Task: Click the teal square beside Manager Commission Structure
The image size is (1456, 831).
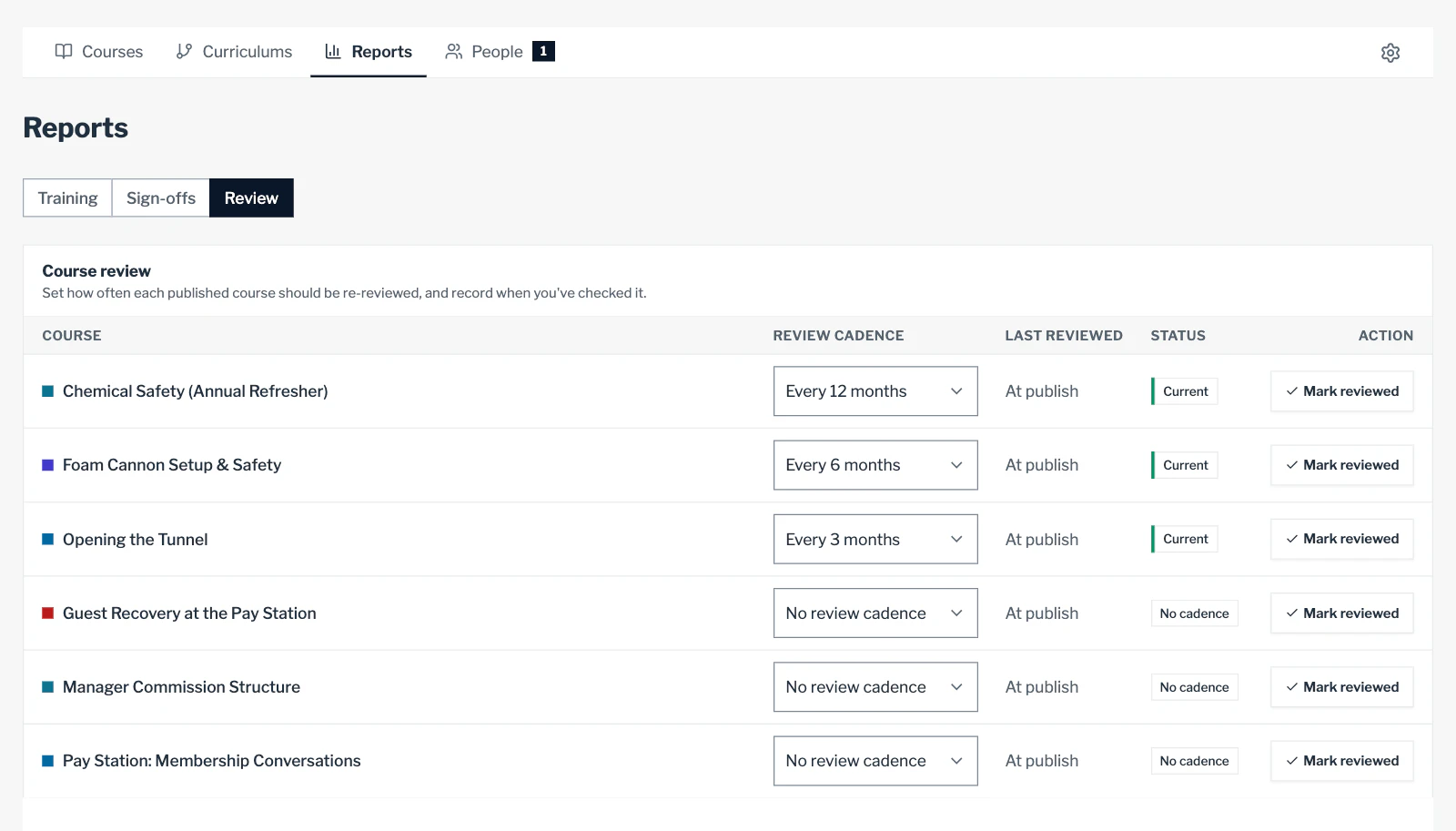Action: point(48,687)
